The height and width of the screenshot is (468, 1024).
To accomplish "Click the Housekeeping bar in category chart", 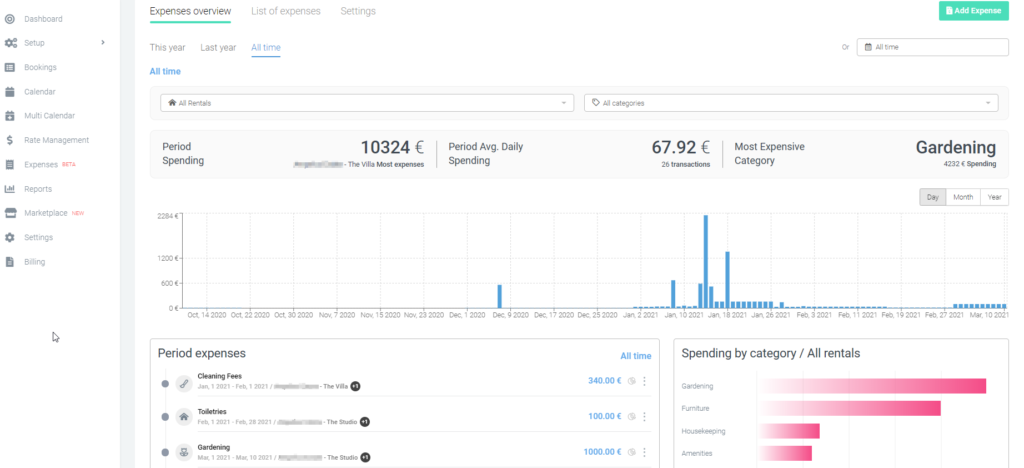I will tap(790, 431).
